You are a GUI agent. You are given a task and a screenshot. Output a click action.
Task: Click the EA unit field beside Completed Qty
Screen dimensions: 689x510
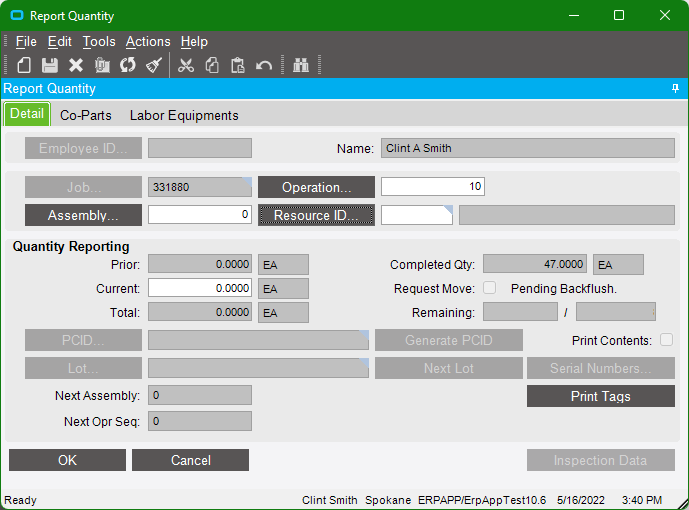point(618,264)
